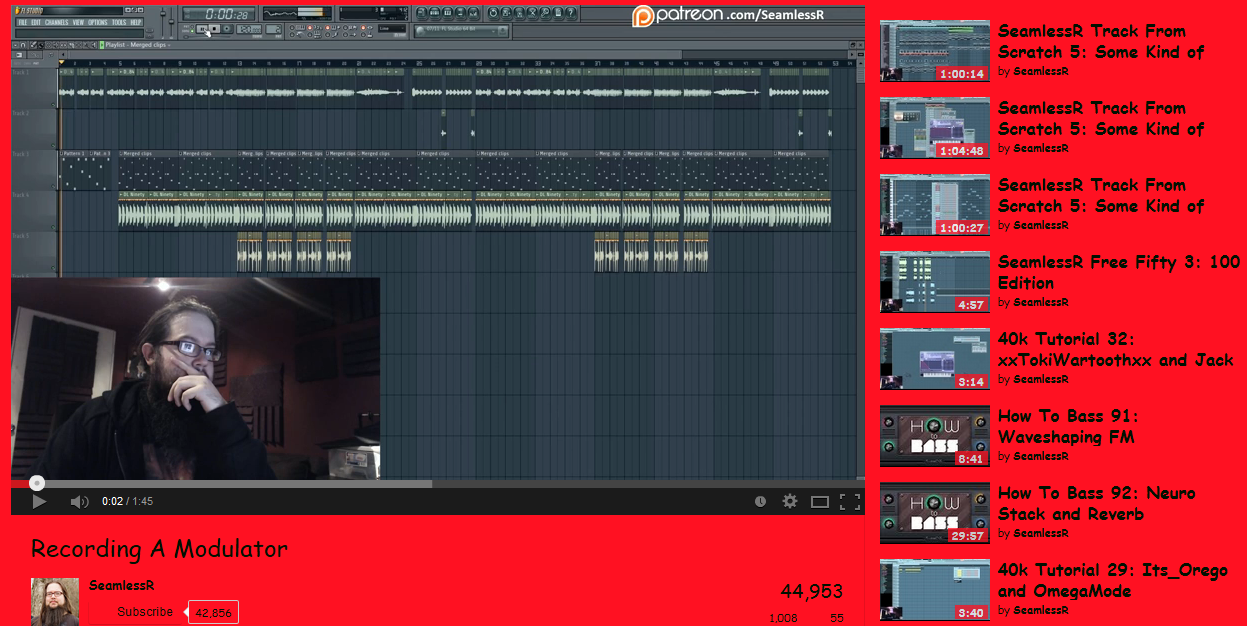1247x626 pixels.
Task: Open 40k Tutorial 29: Its_Orego video
Action: (1113, 580)
